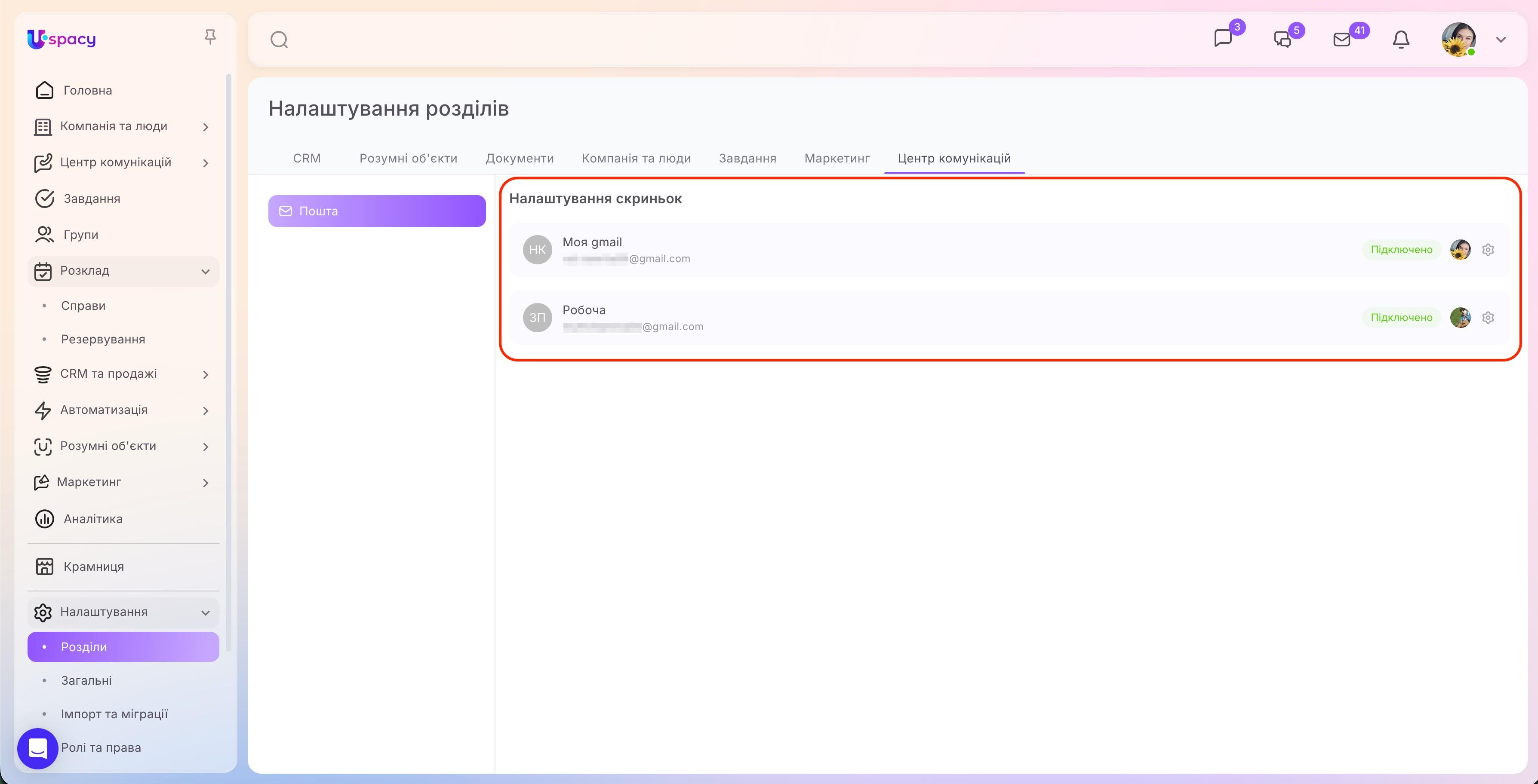
Task: Click the Головна menu label
Action: tap(88, 90)
